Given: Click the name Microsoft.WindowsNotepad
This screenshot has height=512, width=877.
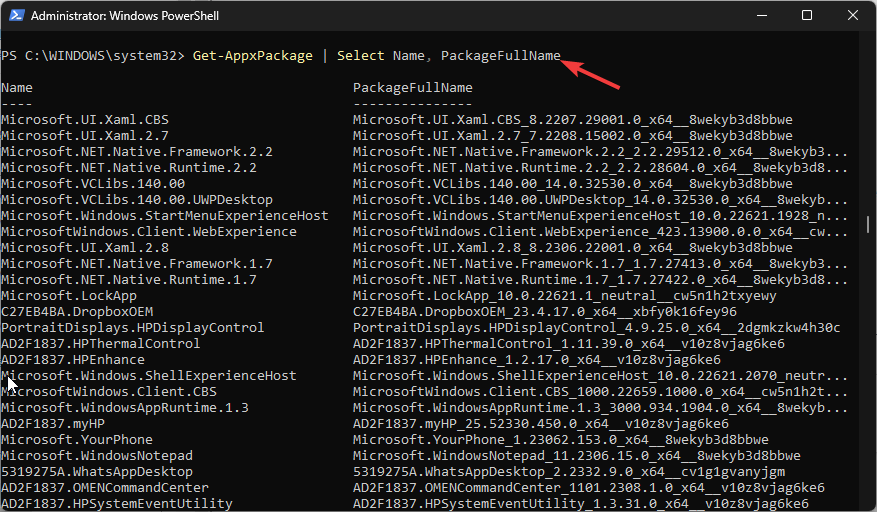Looking at the screenshot, I should (97, 456).
